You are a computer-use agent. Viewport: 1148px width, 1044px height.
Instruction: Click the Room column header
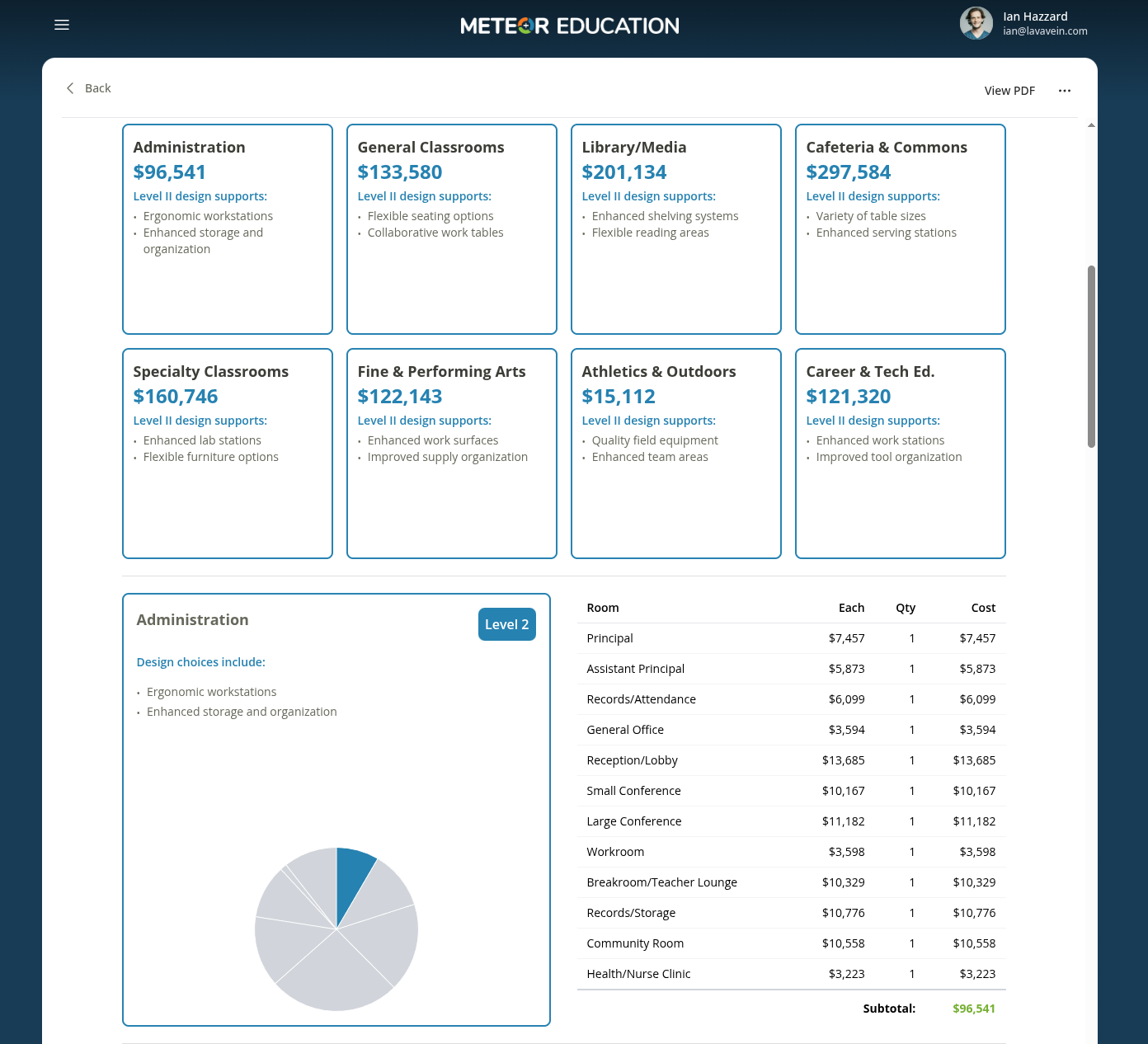(603, 608)
